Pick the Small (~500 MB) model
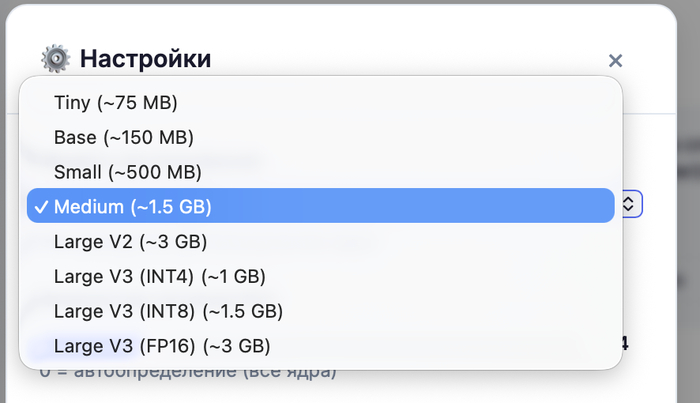This screenshot has width=700, height=403. pyautogui.click(x=127, y=171)
